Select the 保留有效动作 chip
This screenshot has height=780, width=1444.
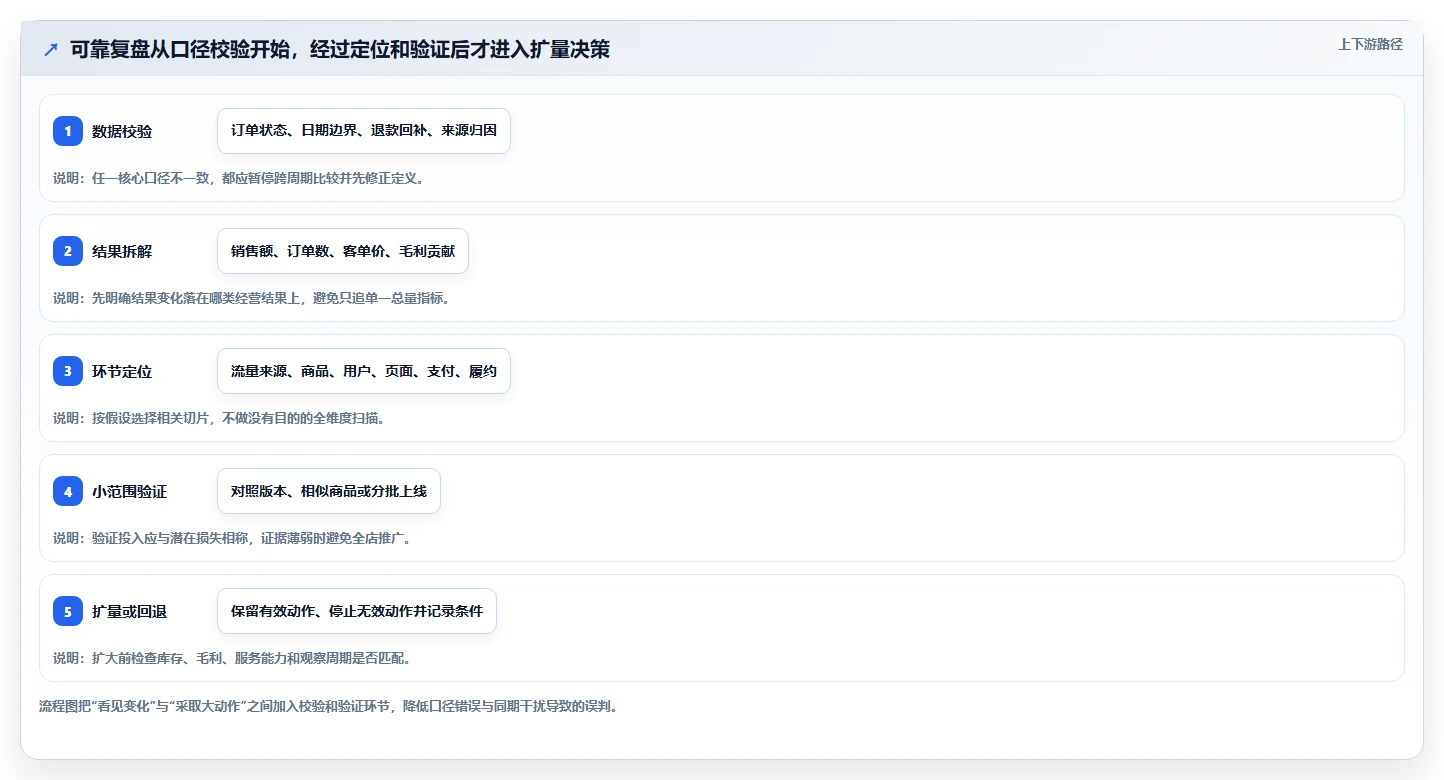[x=357, y=611]
